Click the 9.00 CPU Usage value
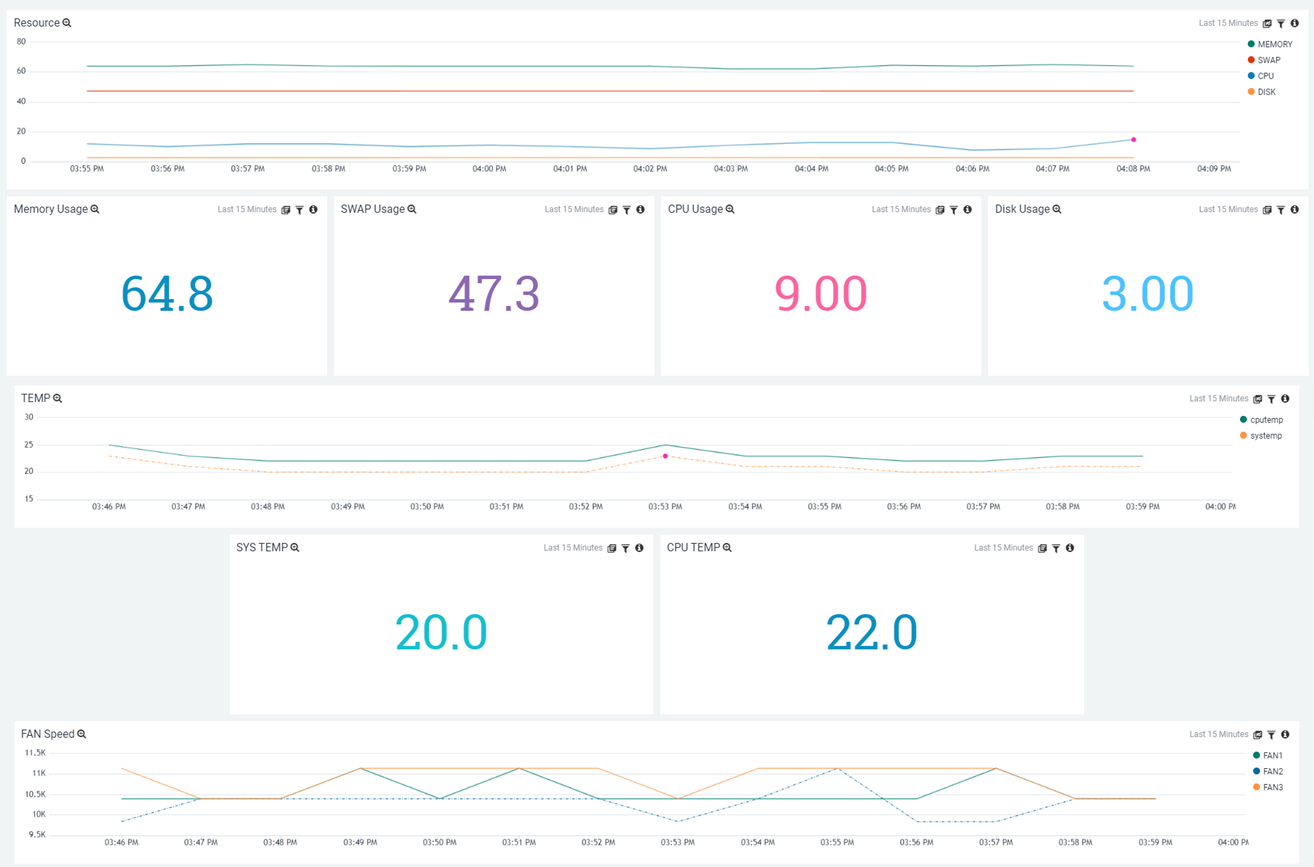 click(821, 294)
